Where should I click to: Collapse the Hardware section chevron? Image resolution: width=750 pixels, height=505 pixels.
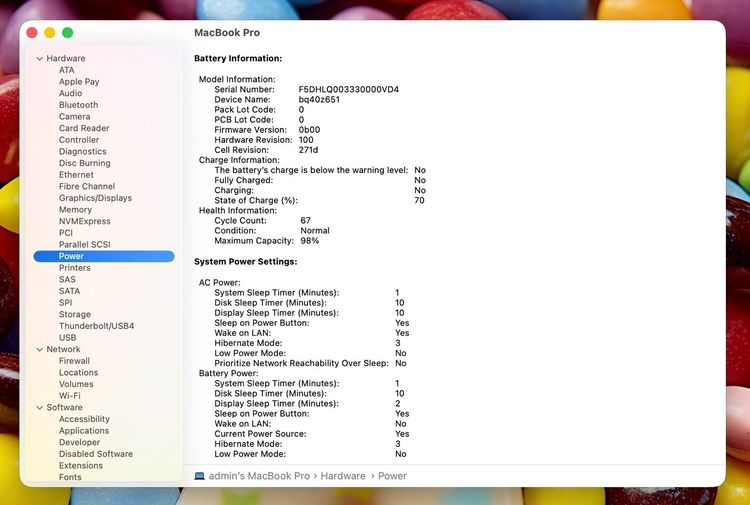click(x=40, y=58)
